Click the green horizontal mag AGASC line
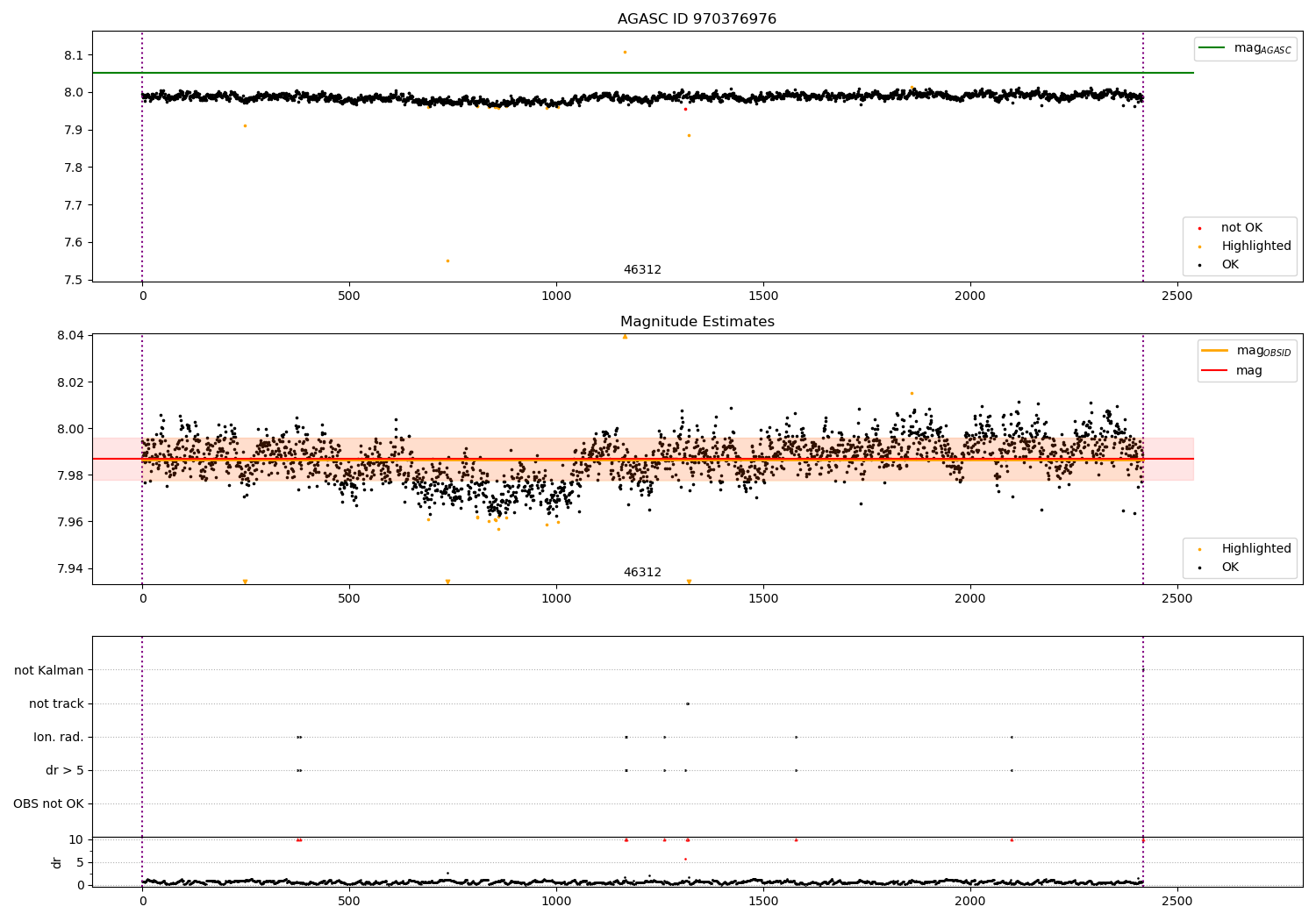 [642, 73]
